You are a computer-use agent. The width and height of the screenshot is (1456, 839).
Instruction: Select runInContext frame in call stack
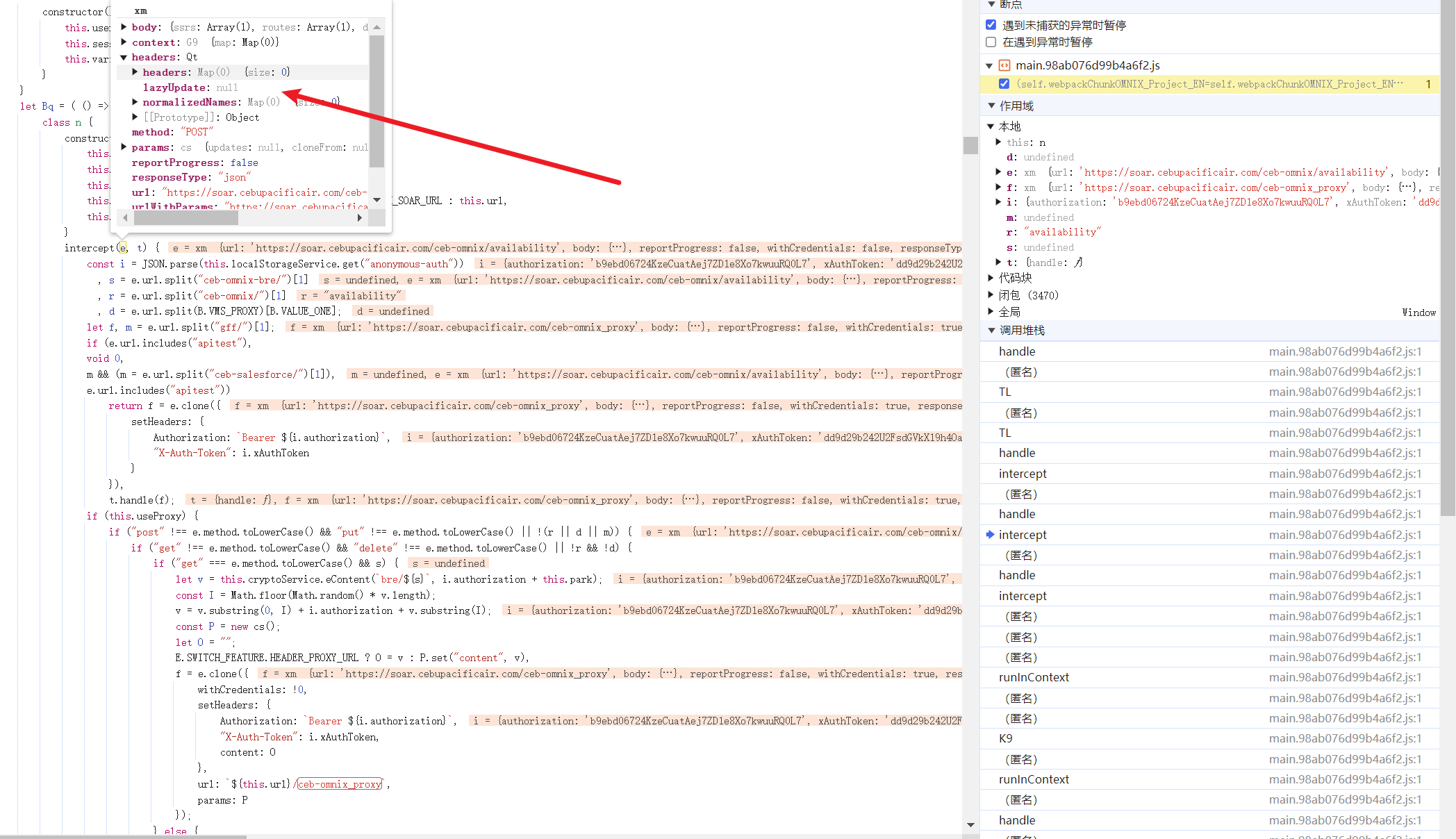(1034, 677)
